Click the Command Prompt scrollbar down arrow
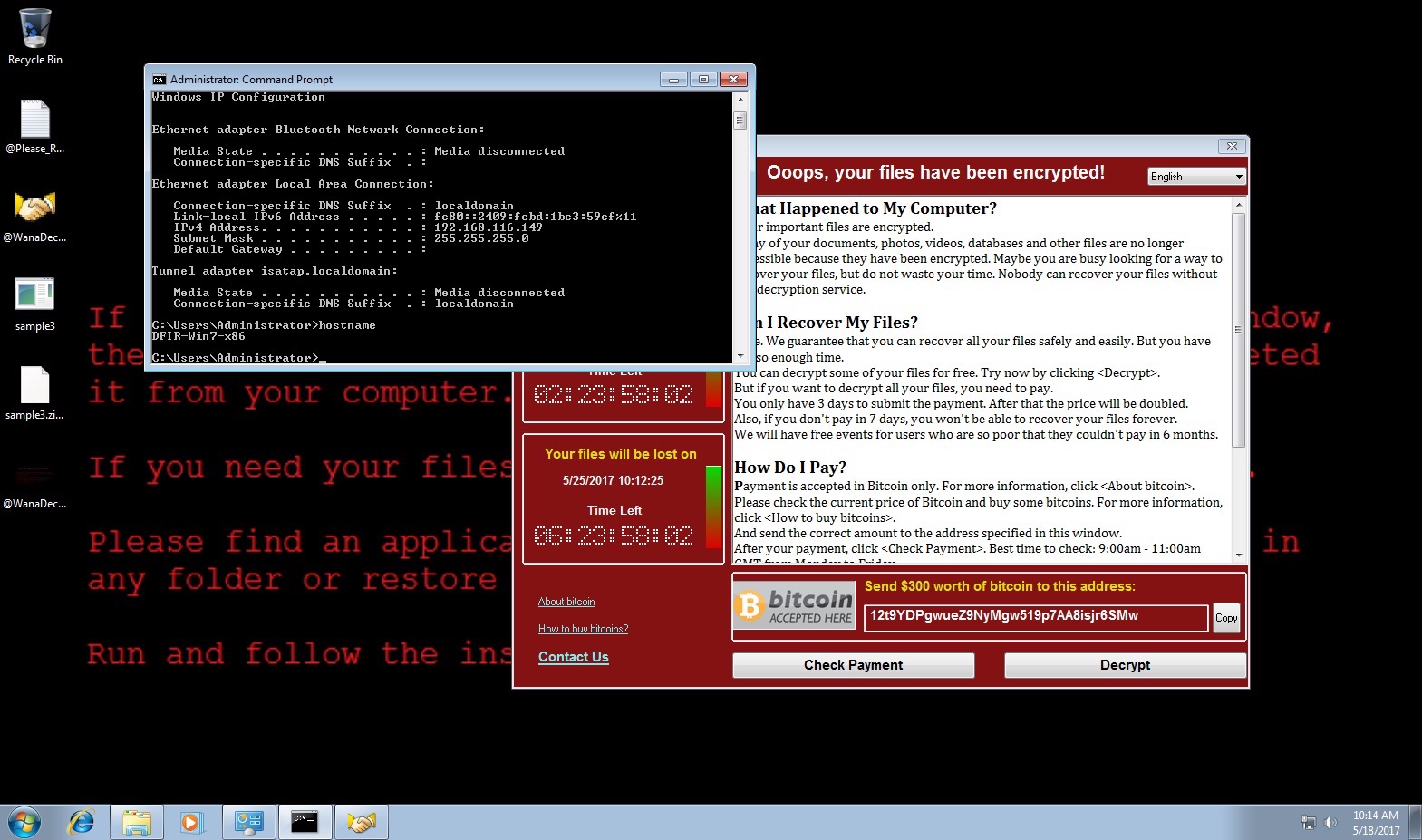Screen dimensions: 1422x840 click(740, 356)
